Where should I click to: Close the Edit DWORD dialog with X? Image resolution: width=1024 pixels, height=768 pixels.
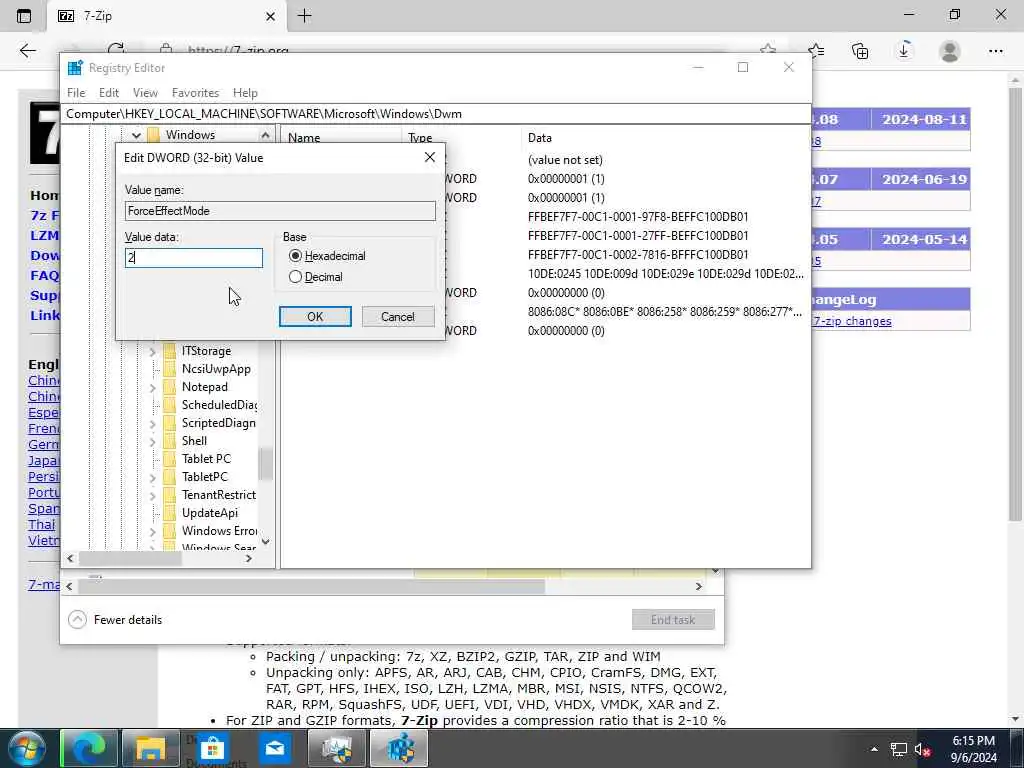[x=430, y=157]
